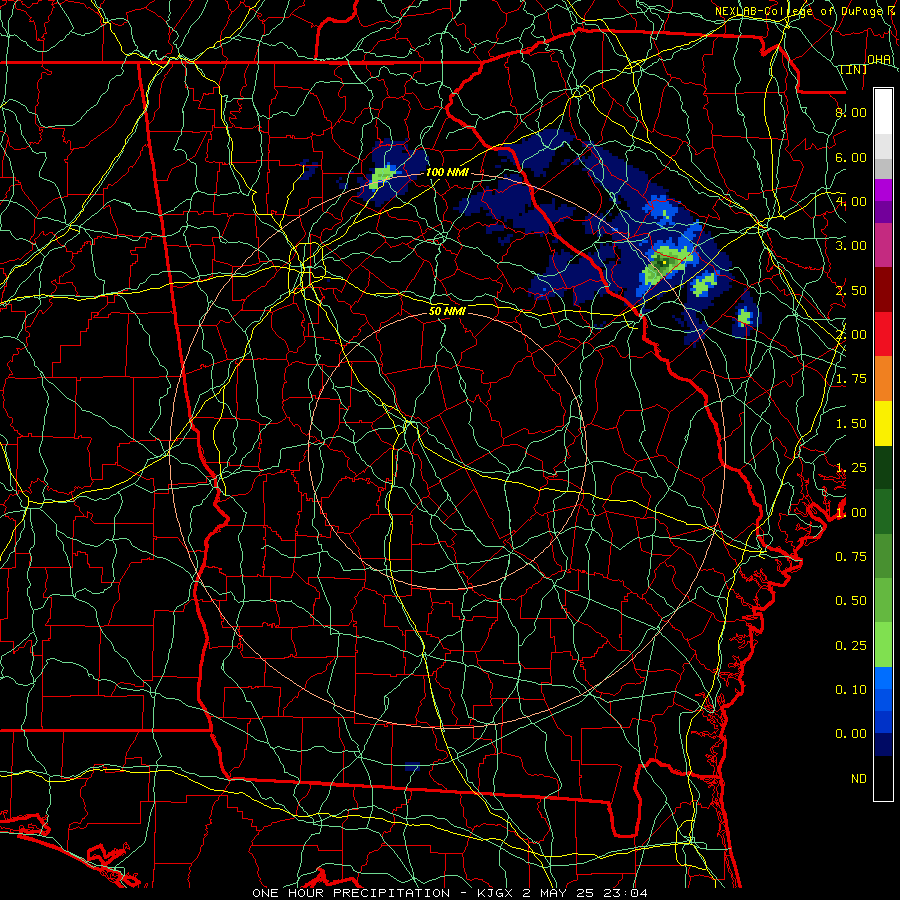Click the 1.00 legend value
The height and width of the screenshot is (900, 900).
pos(851,513)
